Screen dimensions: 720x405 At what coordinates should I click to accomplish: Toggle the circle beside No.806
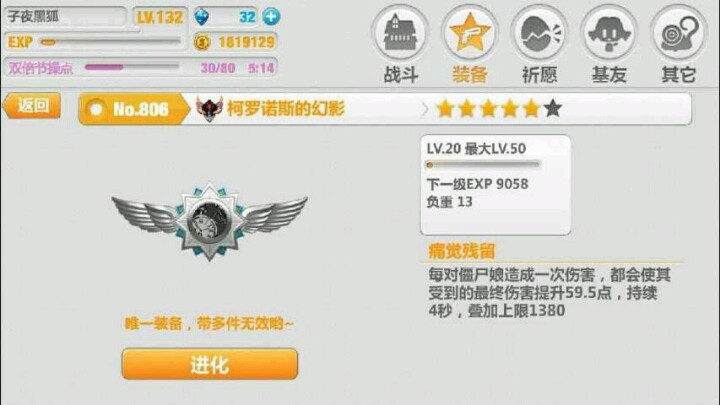96,109
